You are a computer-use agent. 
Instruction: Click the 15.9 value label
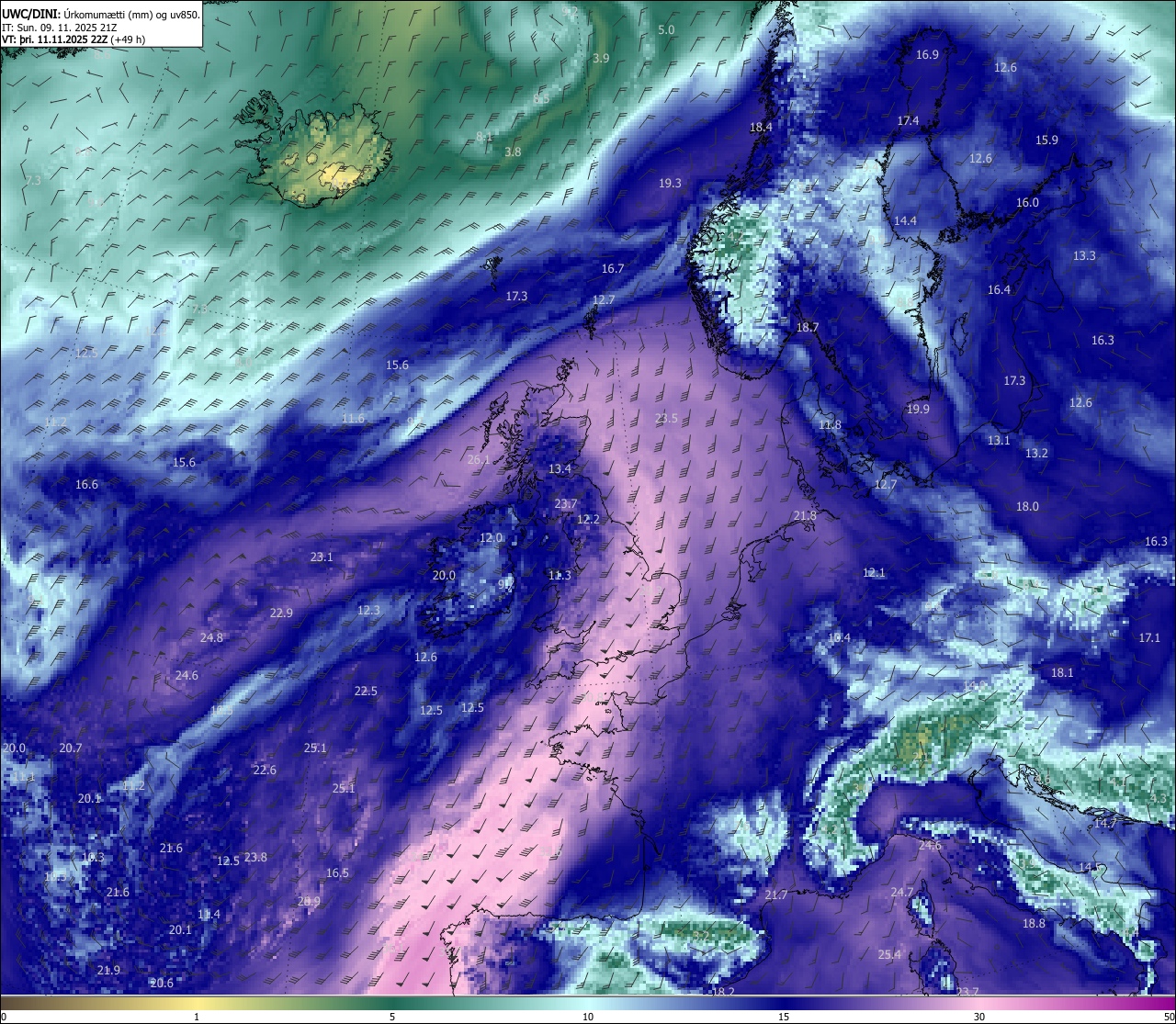[x=1046, y=140]
